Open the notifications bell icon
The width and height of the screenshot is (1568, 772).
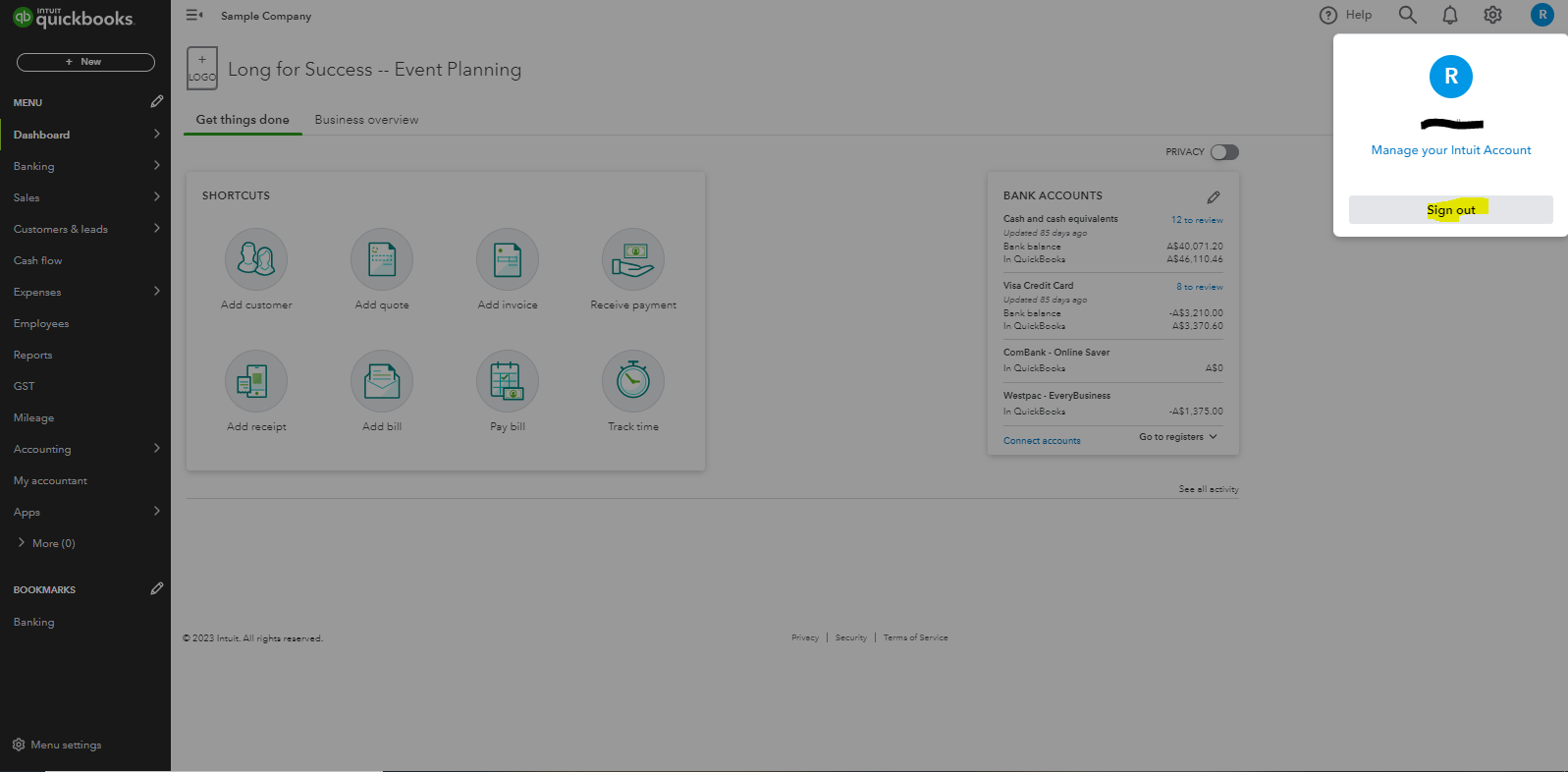tap(1449, 15)
